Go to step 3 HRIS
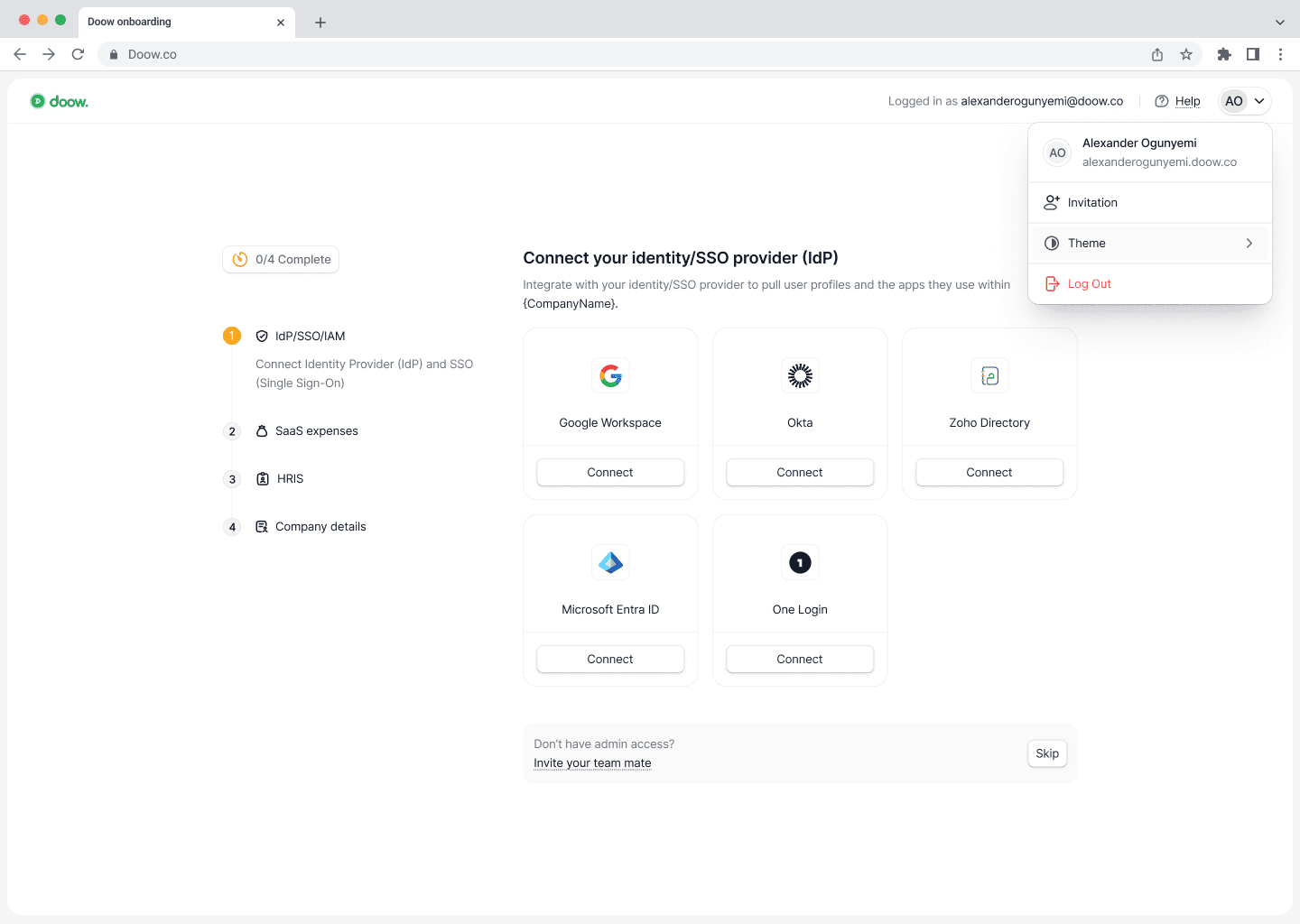 click(x=264, y=478)
